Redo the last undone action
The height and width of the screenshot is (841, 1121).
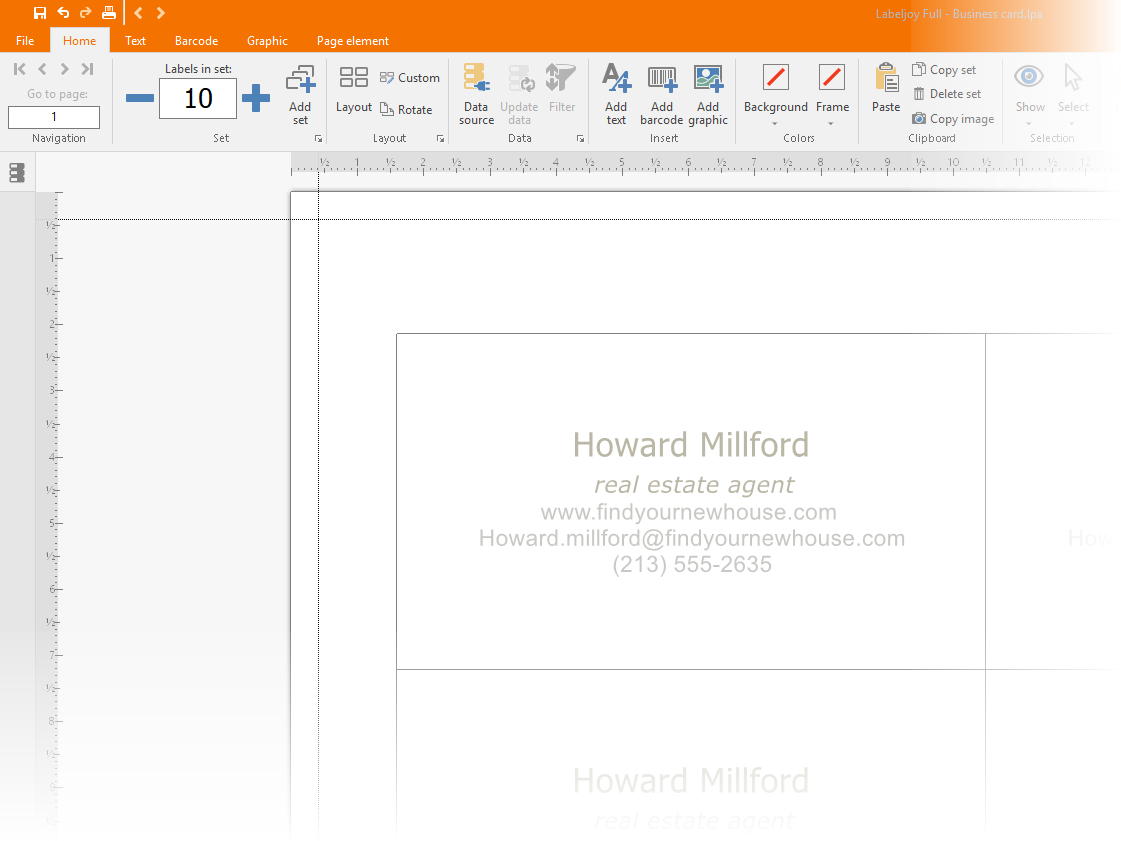[86, 13]
